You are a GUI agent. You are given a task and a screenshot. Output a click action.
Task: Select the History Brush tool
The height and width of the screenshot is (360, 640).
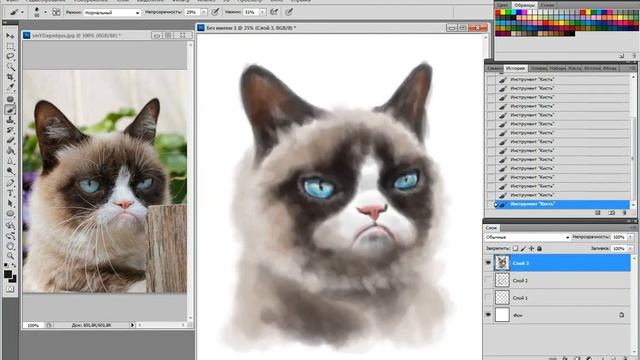click(x=10, y=130)
